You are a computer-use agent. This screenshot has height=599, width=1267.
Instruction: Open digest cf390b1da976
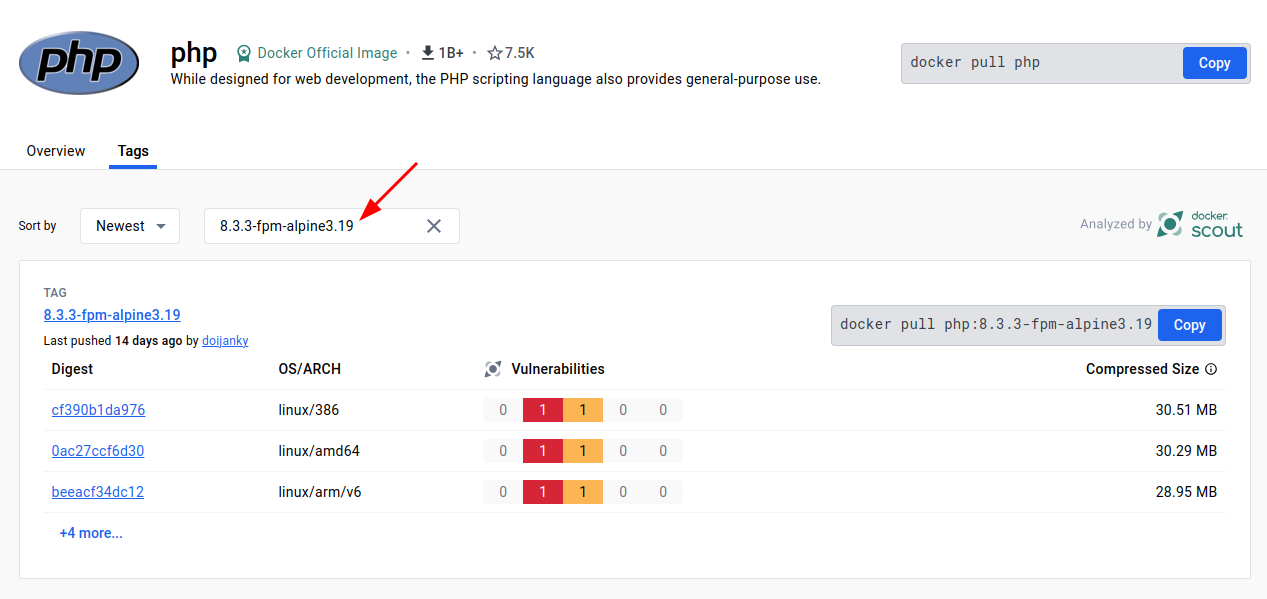pyautogui.click(x=98, y=410)
